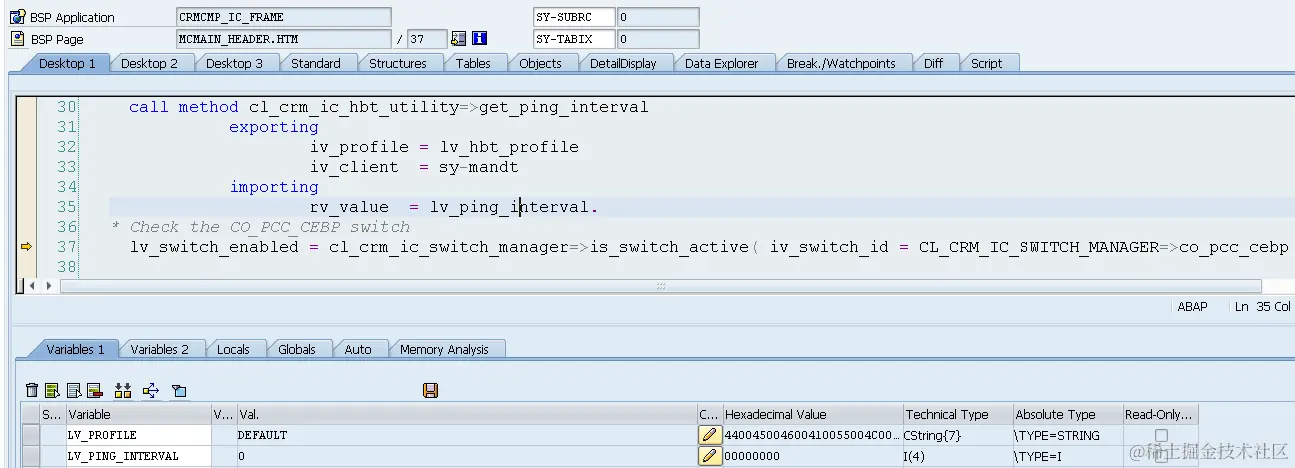The height and width of the screenshot is (468, 1295).
Task: Select the Variables 2 tab
Action: coord(159,349)
